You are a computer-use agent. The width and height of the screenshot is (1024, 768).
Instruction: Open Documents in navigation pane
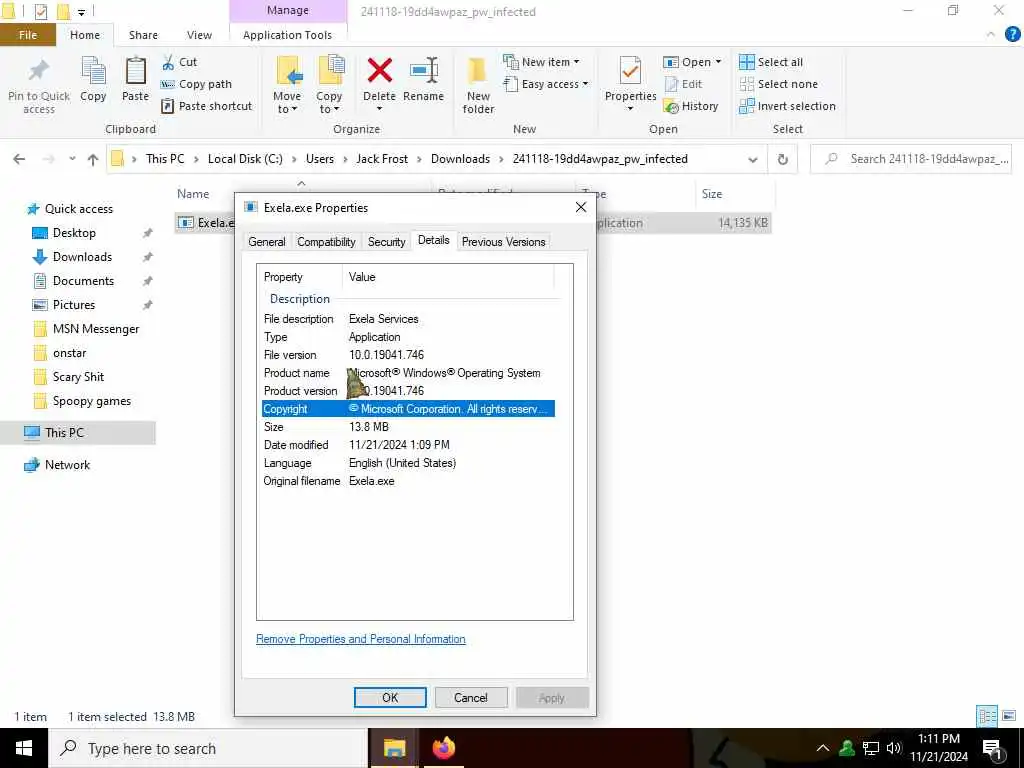[x=83, y=281]
